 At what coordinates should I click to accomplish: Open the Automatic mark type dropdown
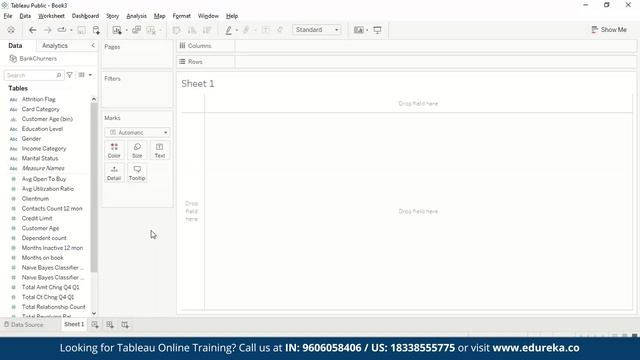[x=137, y=132]
